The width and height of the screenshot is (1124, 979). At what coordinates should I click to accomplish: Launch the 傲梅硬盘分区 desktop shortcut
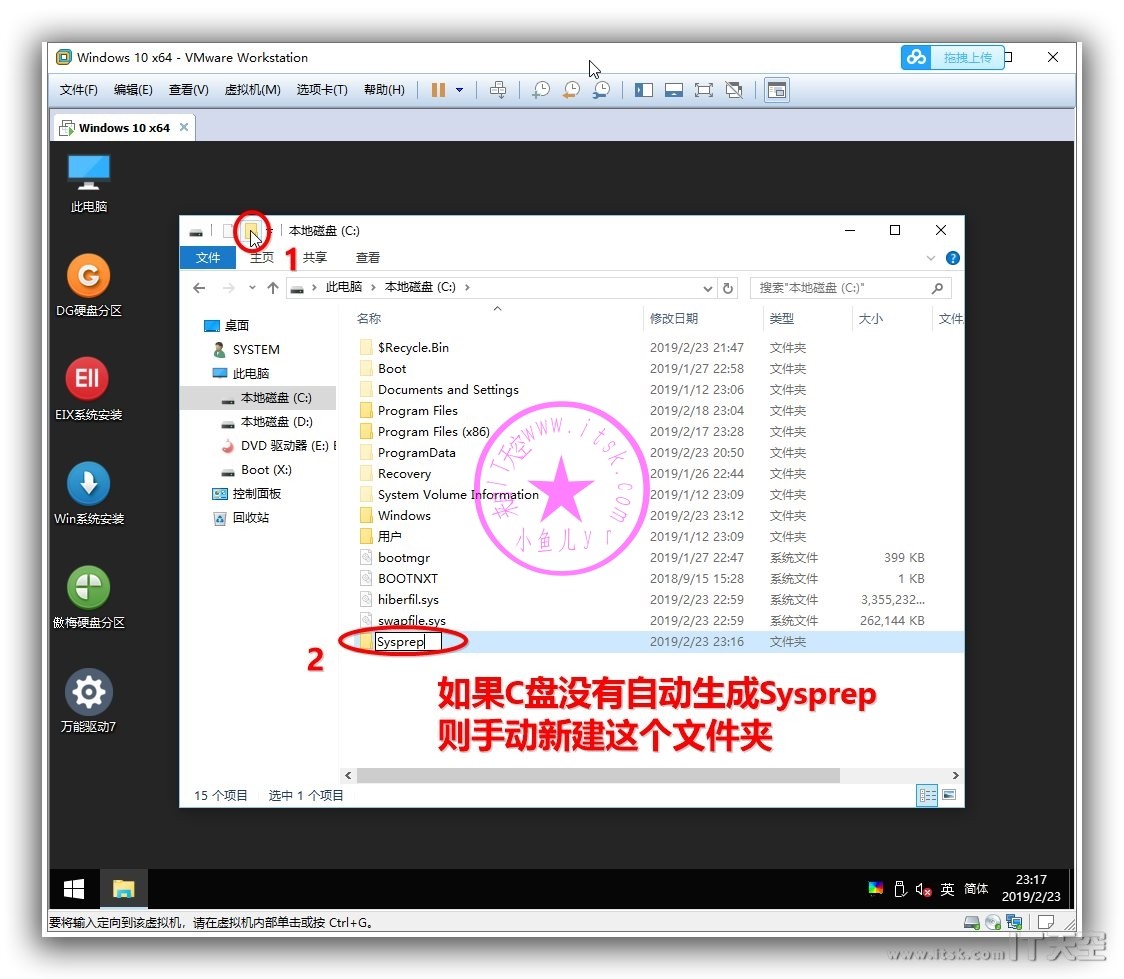pos(88,597)
